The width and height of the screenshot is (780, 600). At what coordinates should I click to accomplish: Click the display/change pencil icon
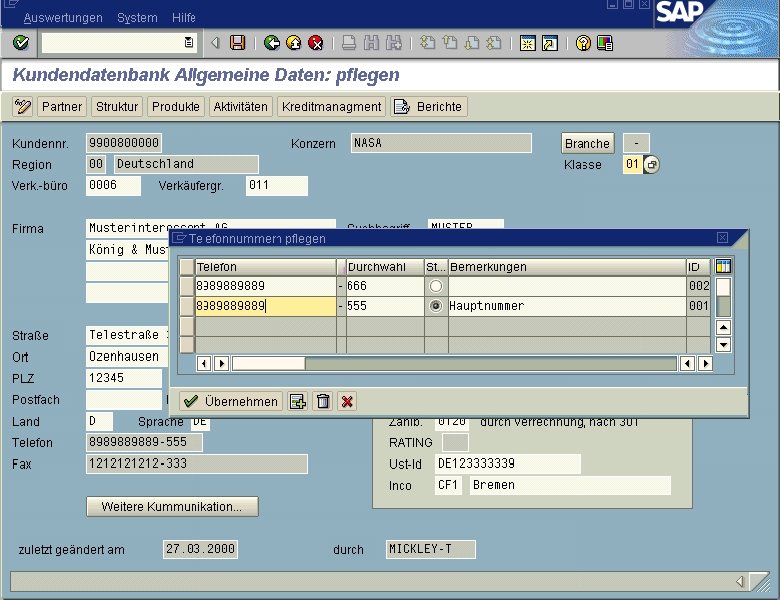tap(22, 106)
